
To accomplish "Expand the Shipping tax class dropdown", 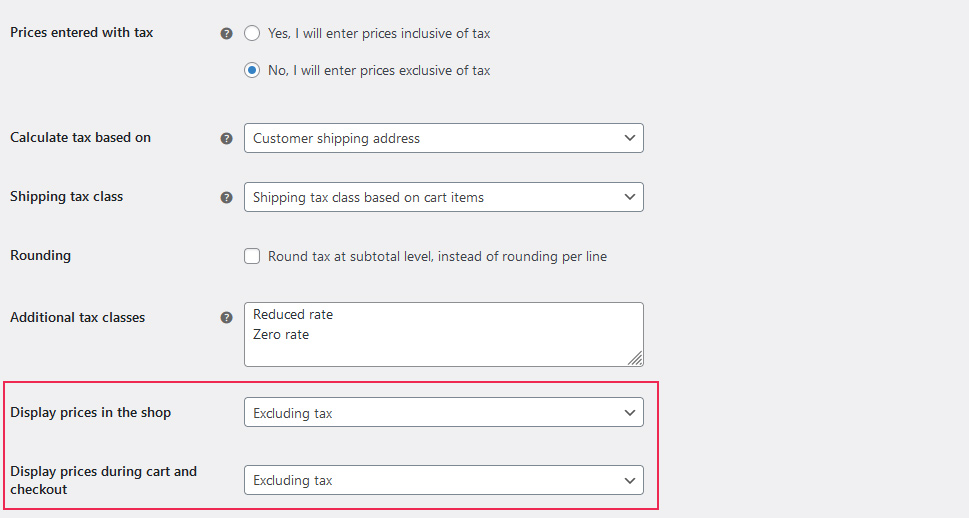I will tap(443, 197).
